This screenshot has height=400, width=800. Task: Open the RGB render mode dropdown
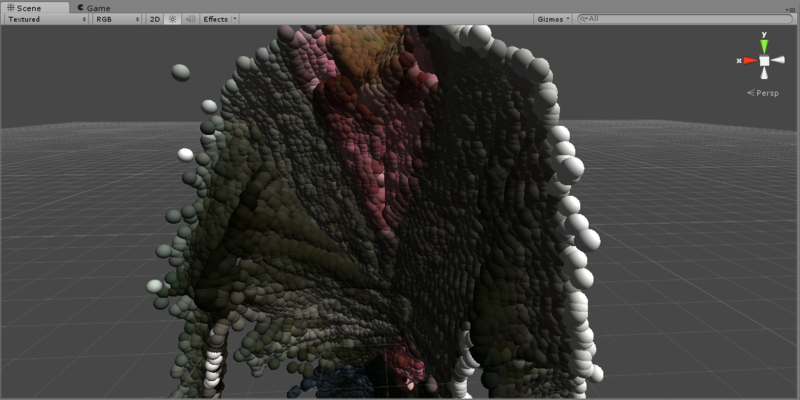tap(117, 19)
